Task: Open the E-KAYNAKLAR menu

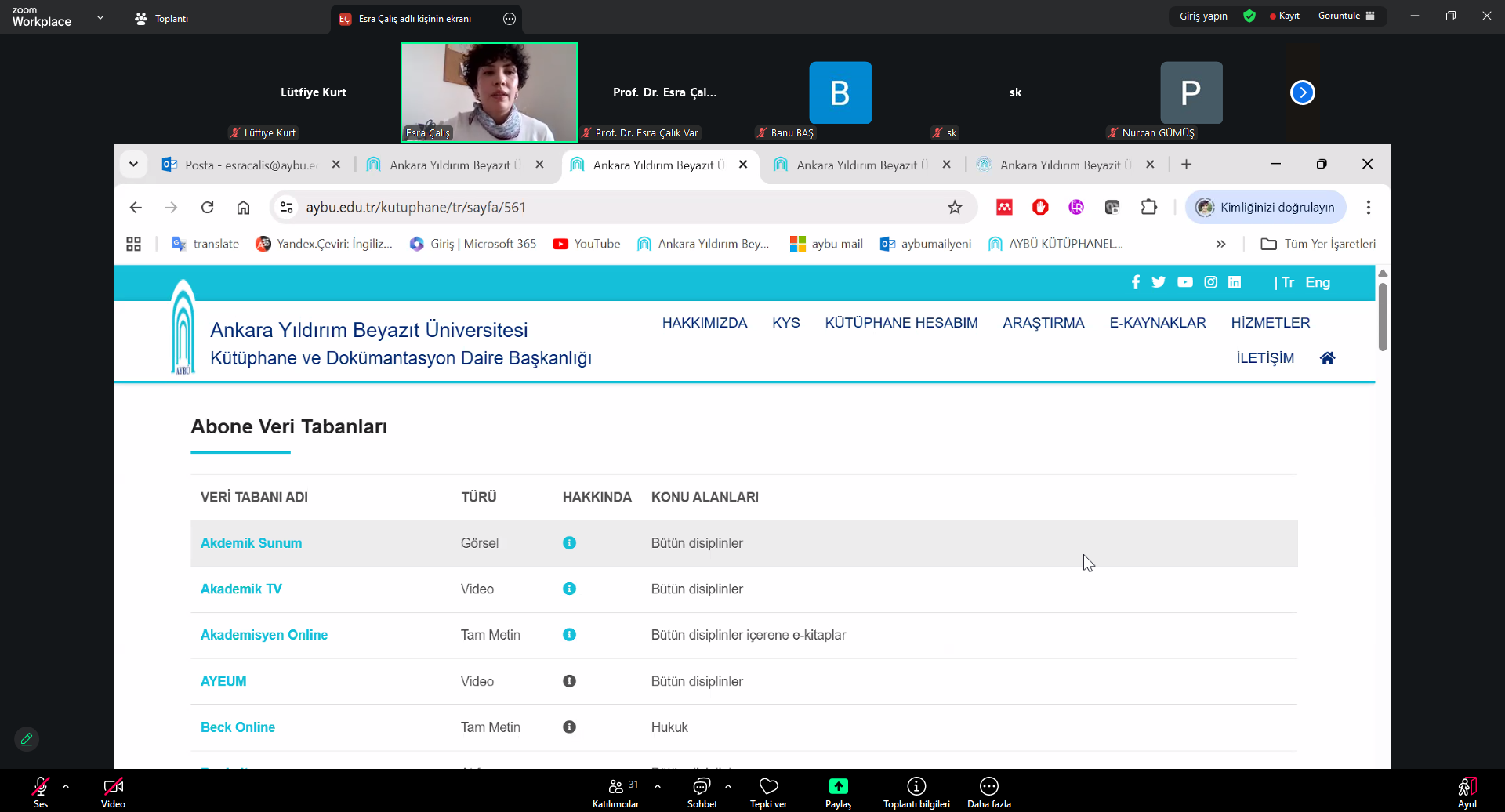Action: tap(1157, 323)
